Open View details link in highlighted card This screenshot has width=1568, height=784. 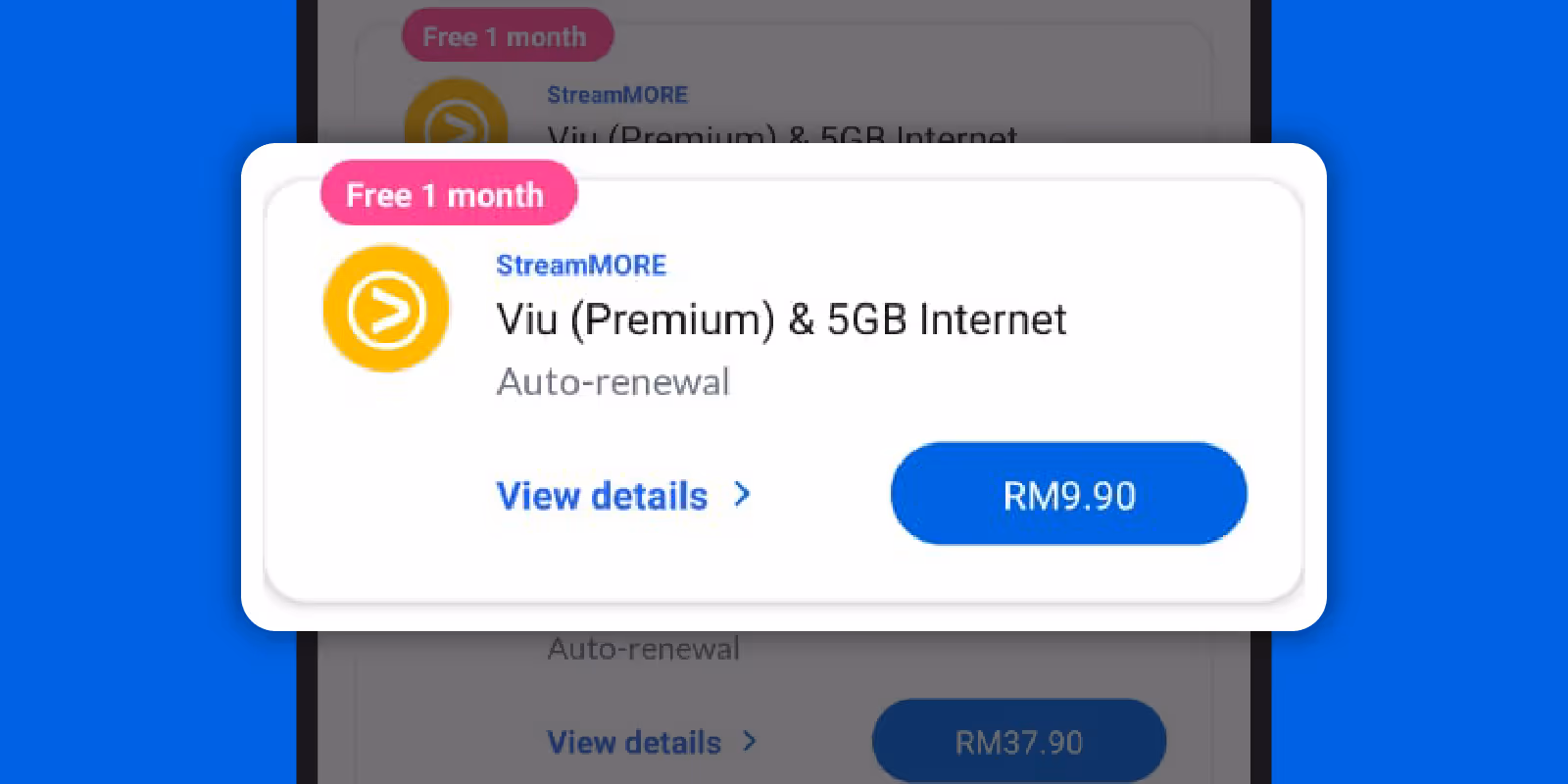tap(602, 496)
